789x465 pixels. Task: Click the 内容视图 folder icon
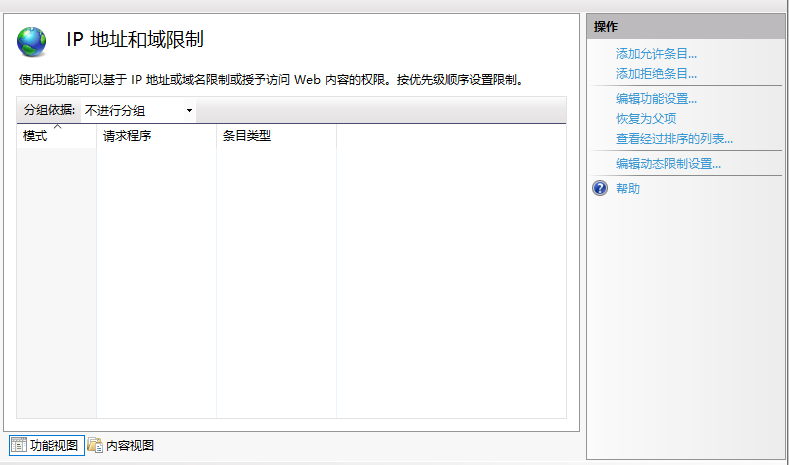pyautogui.click(x=95, y=445)
